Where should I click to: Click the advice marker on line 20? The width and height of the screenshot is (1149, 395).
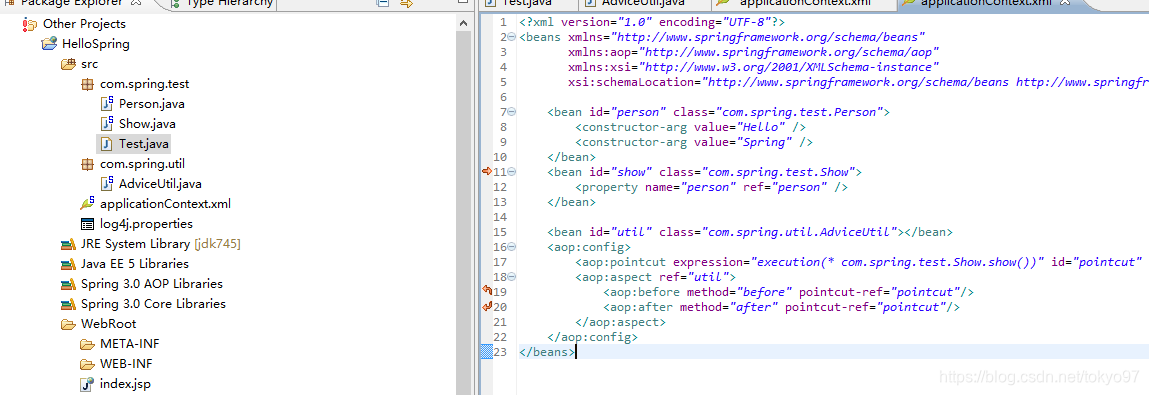click(487, 306)
